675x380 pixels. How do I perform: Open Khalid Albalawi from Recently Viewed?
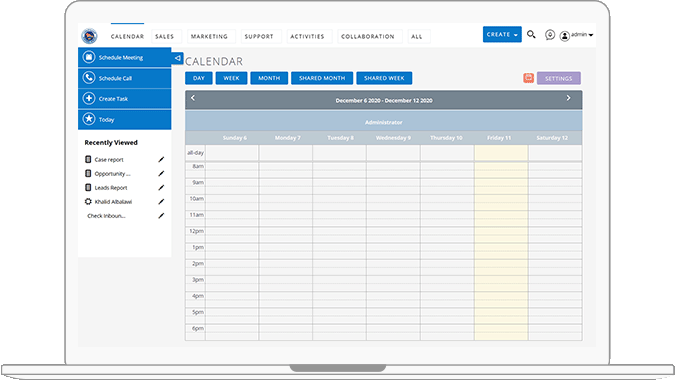(x=113, y=202)
